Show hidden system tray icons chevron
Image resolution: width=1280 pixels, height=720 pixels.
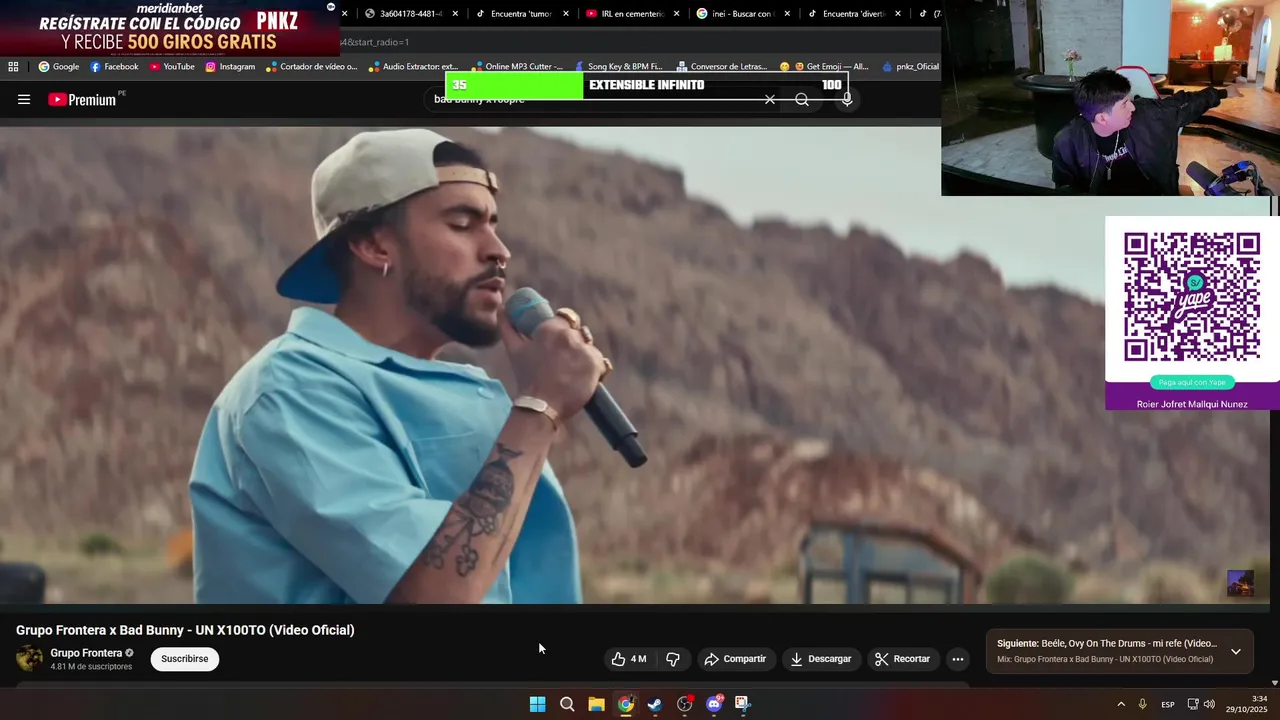tap(1121, 705)
